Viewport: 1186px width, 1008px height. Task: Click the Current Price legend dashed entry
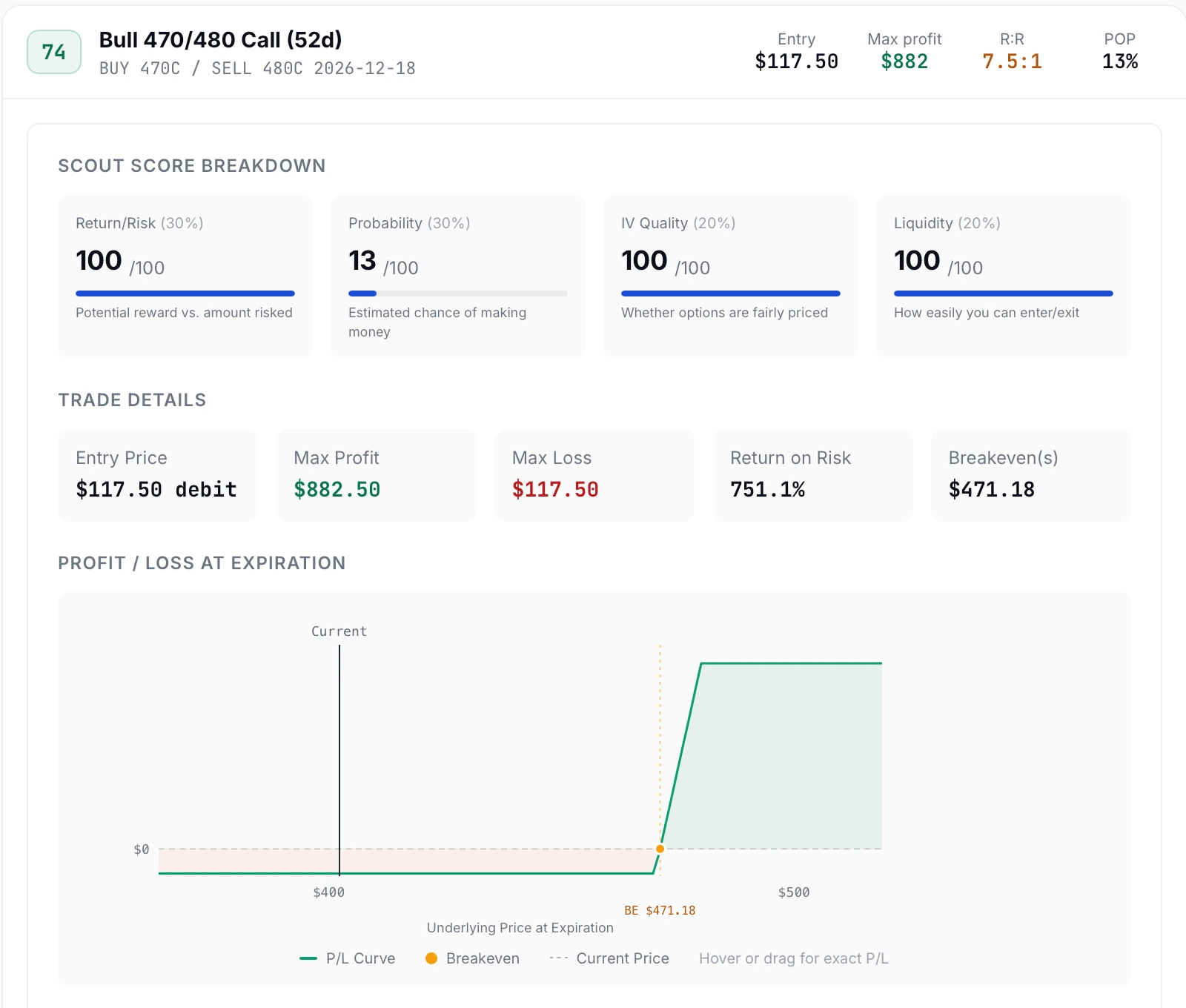click(609, 958)
